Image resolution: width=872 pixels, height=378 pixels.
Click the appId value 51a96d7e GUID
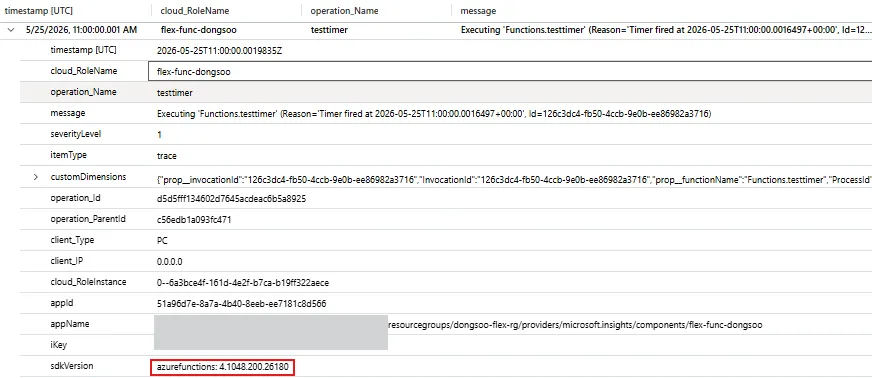[x=241, y=304]
